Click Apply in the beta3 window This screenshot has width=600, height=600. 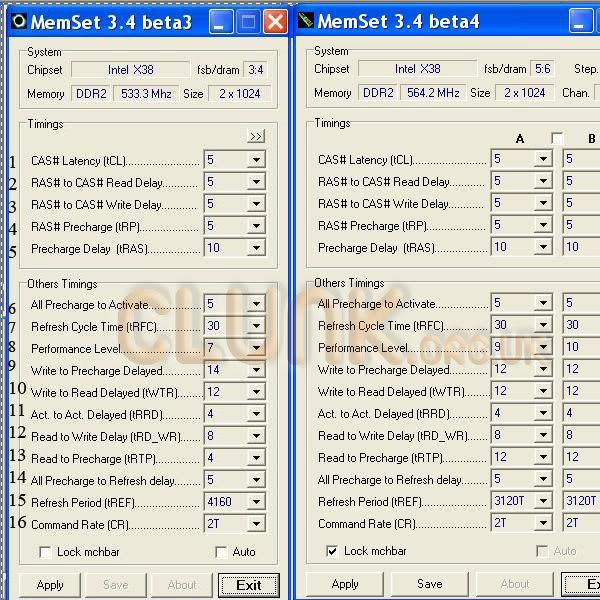point(50,585)
